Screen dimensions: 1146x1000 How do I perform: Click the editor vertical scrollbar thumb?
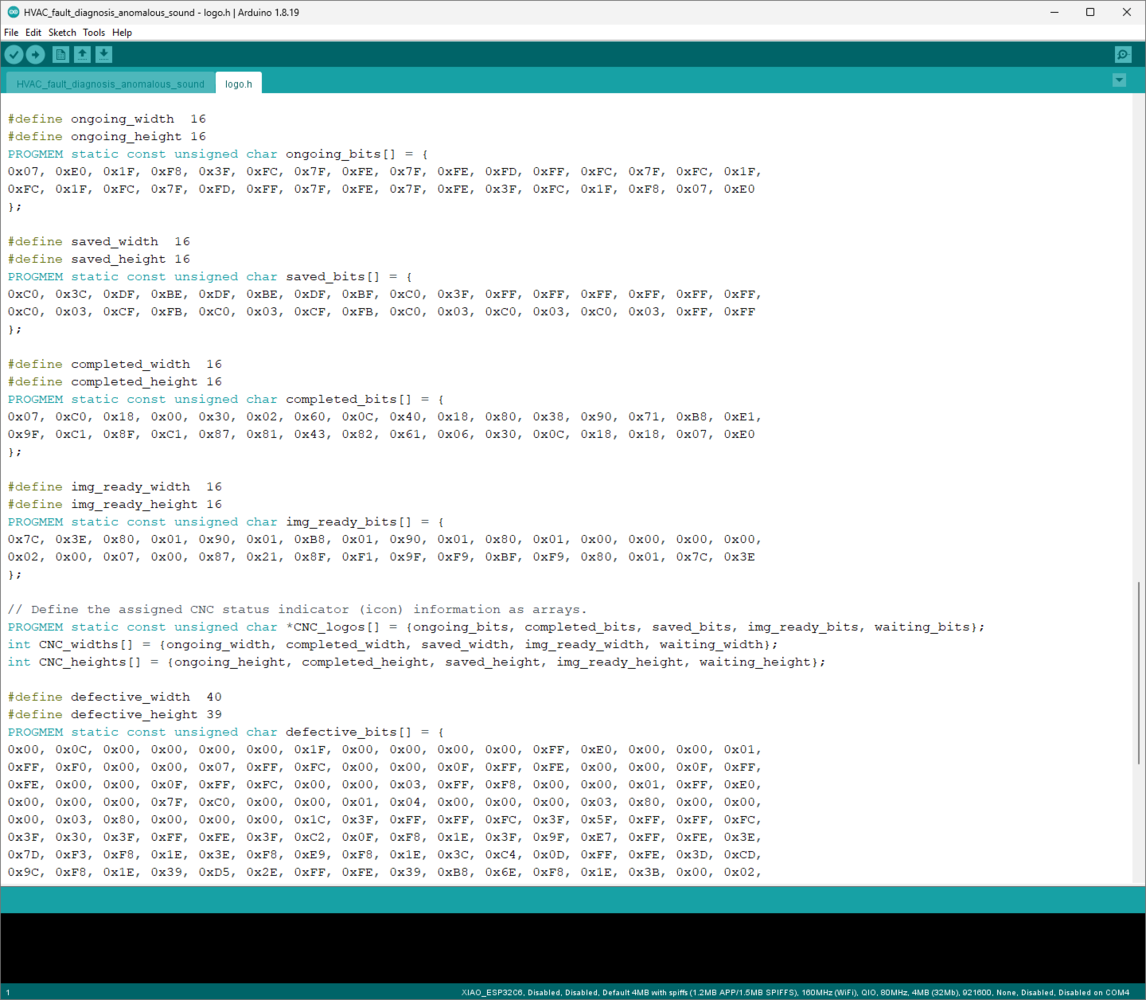coord(1139,673)
